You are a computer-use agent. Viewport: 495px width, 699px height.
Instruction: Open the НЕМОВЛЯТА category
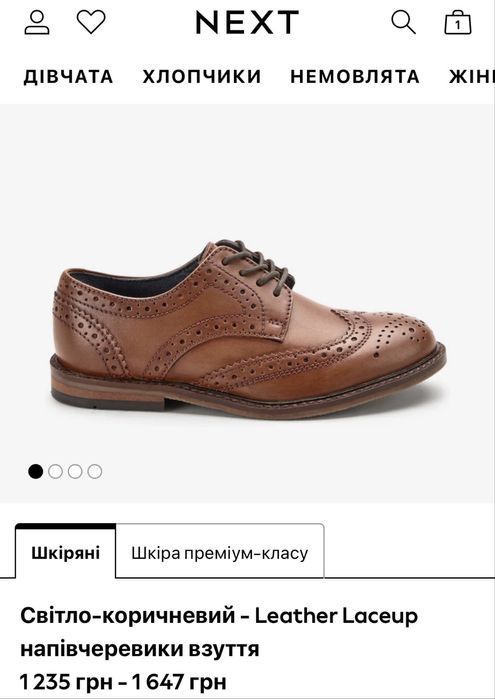click(355, 76)
